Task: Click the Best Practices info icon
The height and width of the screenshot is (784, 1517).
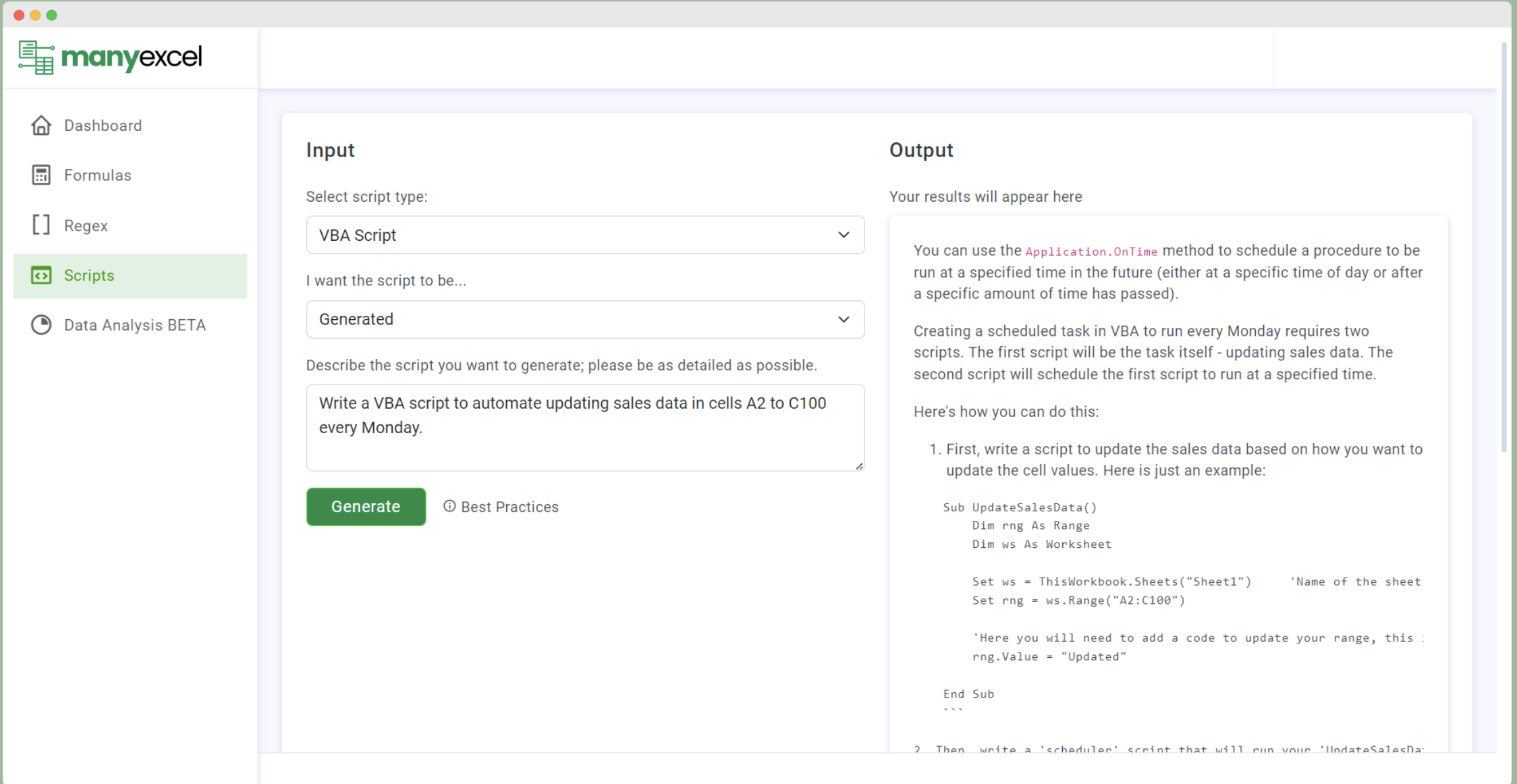Action: pos(449,506)
